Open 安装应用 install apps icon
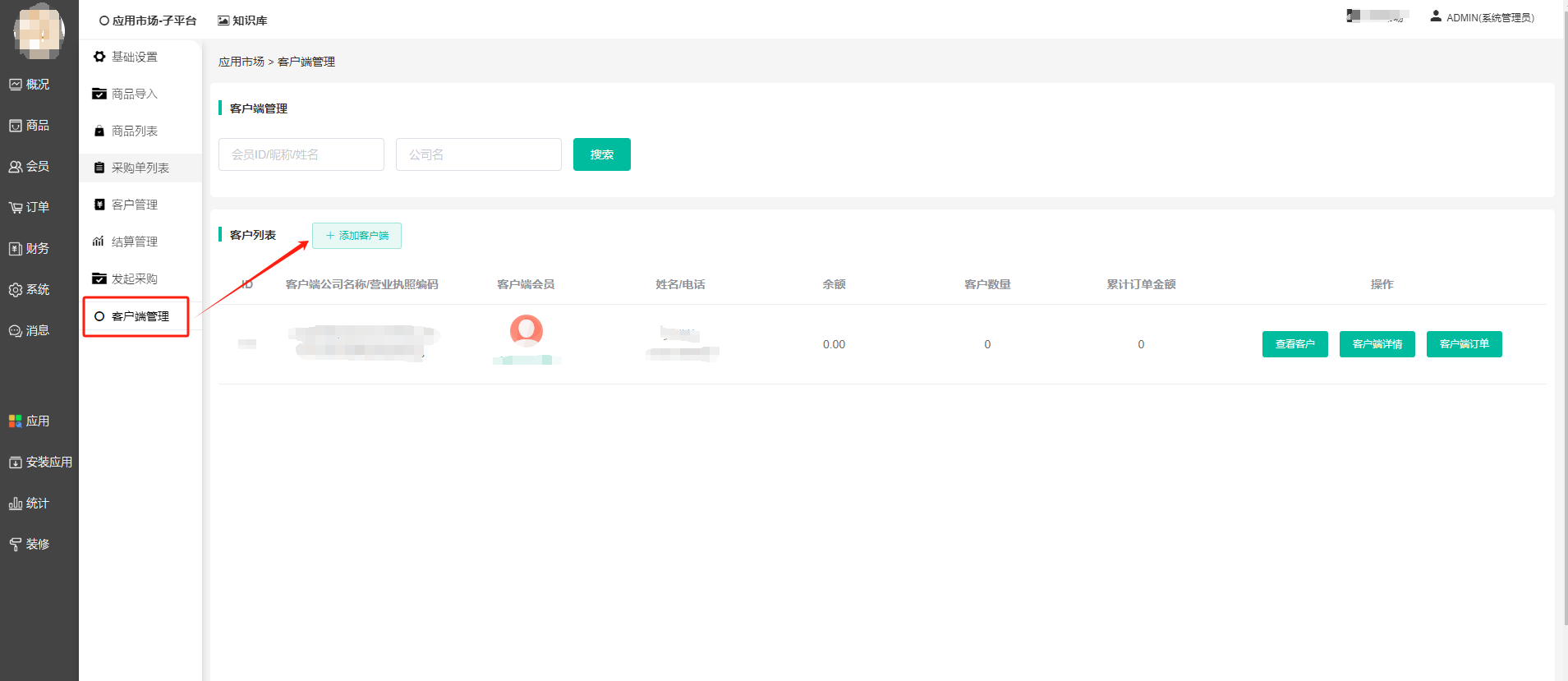Image resolution: width=1568 pixels, height=681 pixels. (x=16, y=462)
